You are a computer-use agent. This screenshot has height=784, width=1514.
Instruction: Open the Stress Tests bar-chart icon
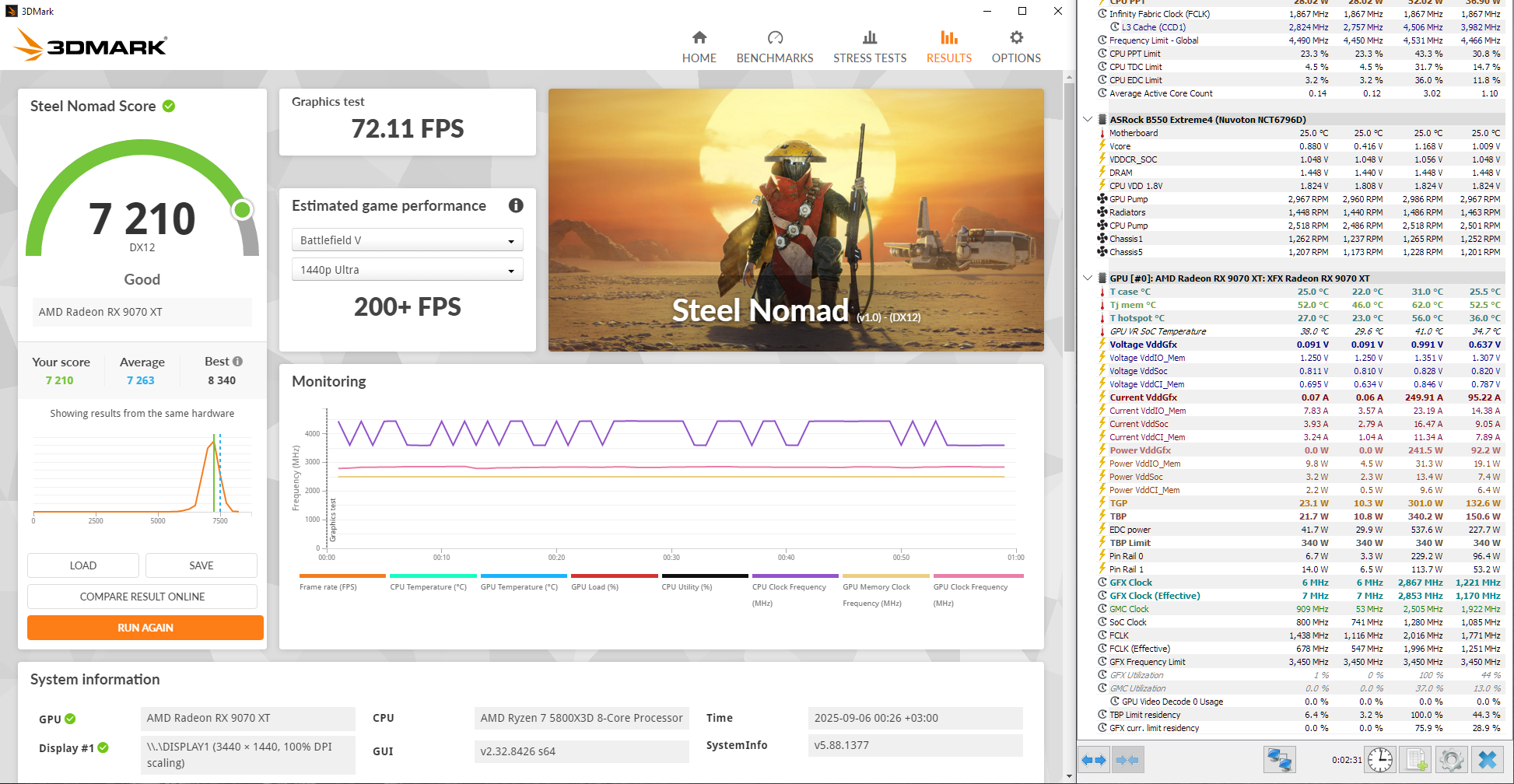(870, 37)
